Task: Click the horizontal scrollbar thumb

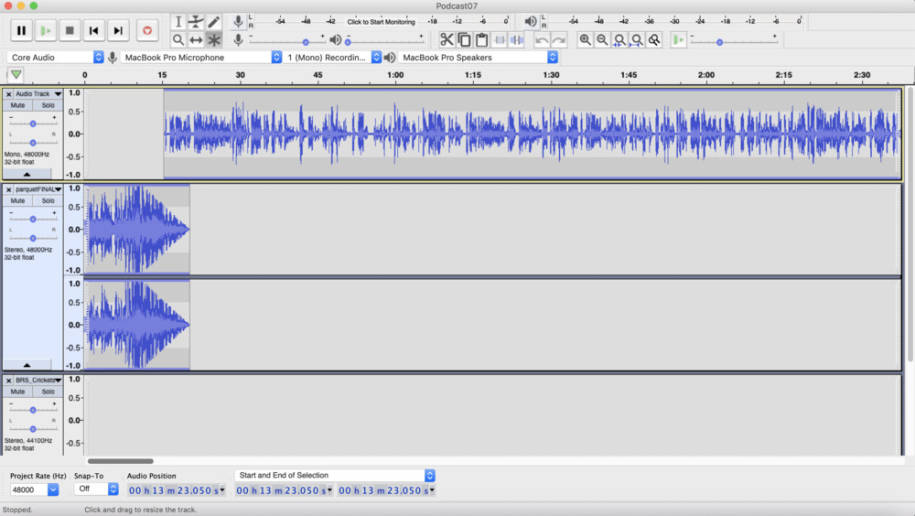Action: click(120, 461)
